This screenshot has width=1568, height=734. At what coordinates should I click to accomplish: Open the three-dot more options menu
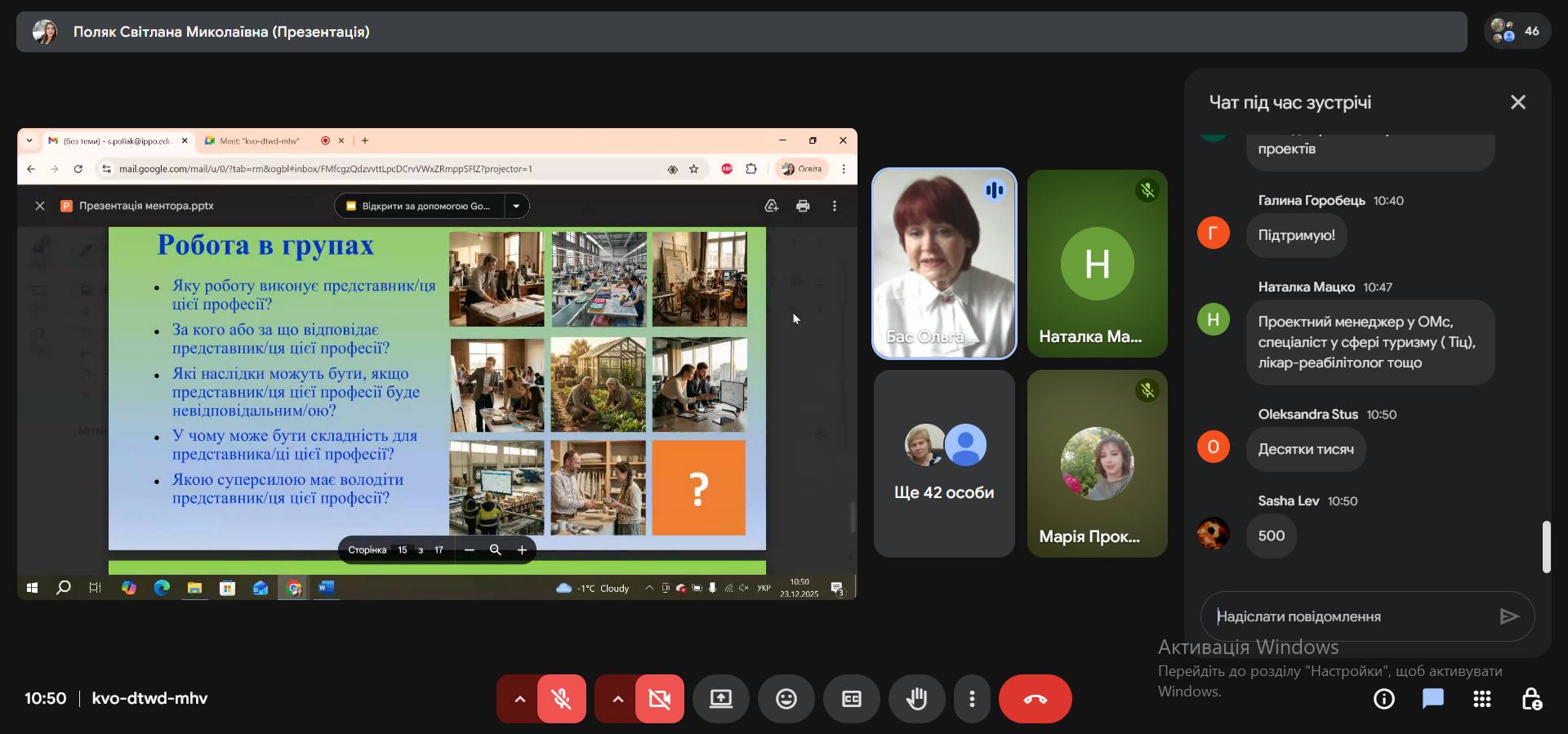click(972, 699)
